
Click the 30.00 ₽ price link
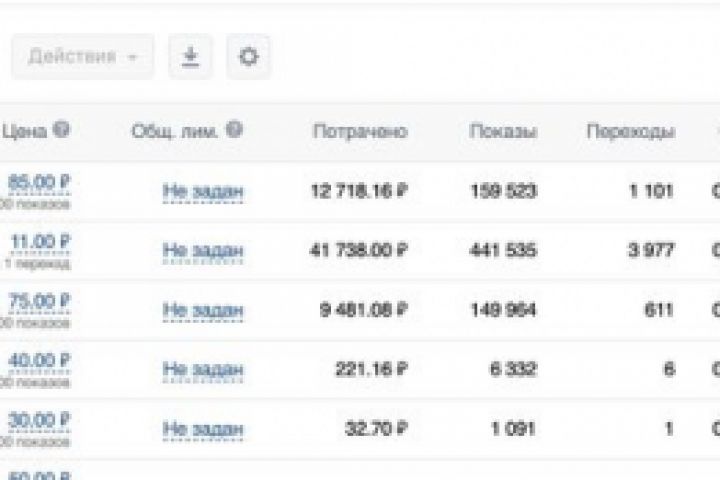[x=40, y=420]
